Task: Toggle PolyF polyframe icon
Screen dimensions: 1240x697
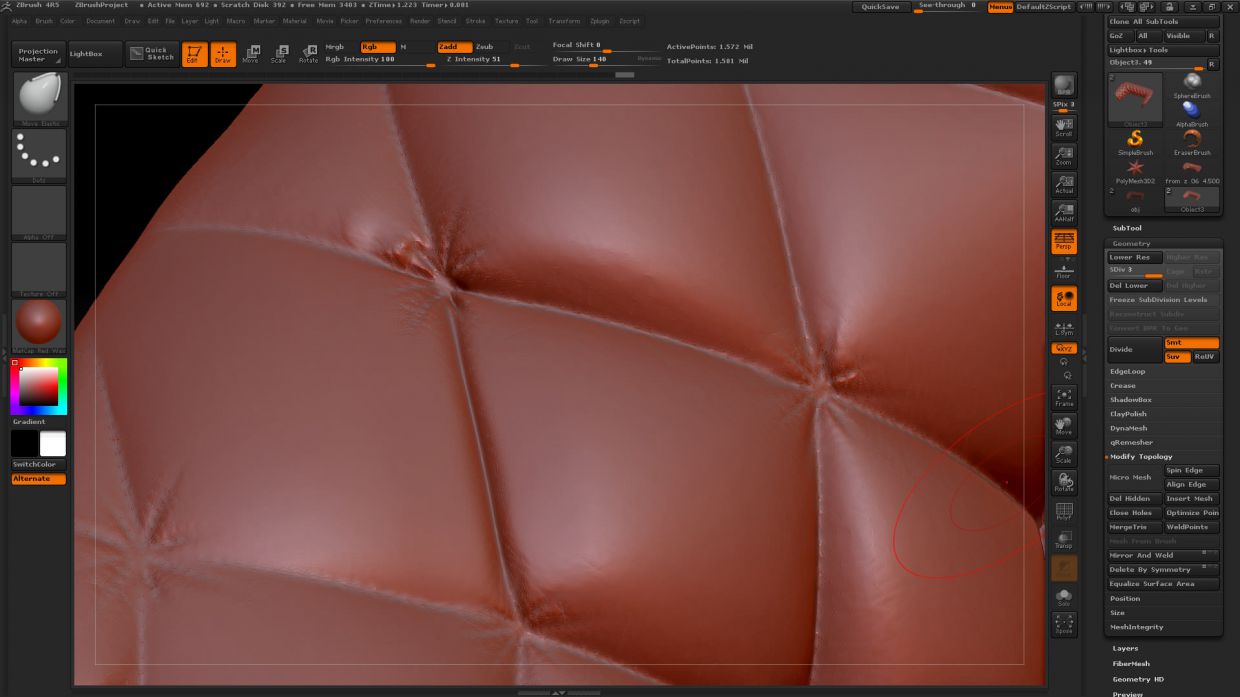Action: (x=1064, y=512)
